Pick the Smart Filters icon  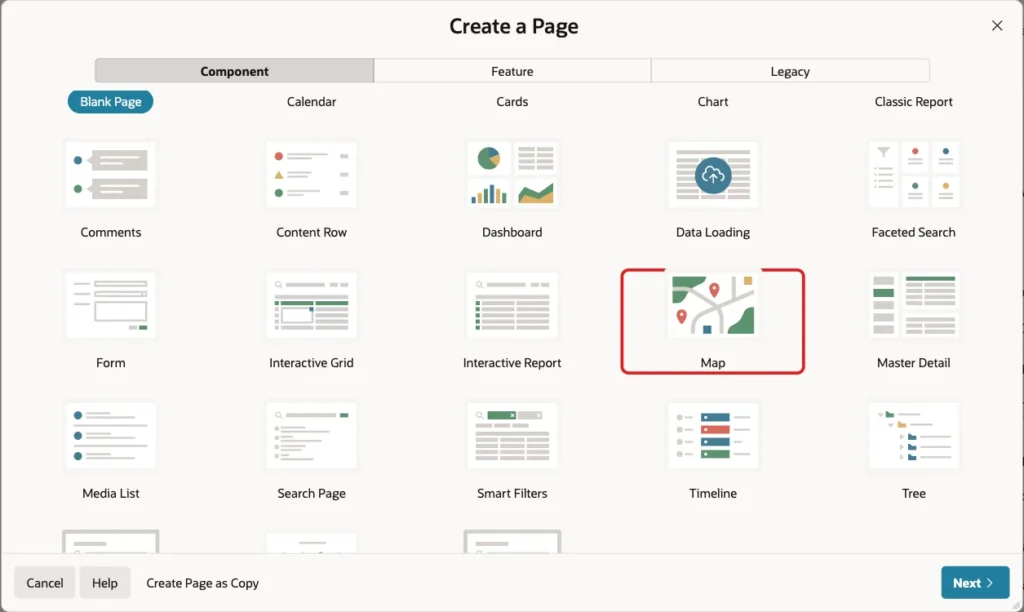click(x=512, y=436)
